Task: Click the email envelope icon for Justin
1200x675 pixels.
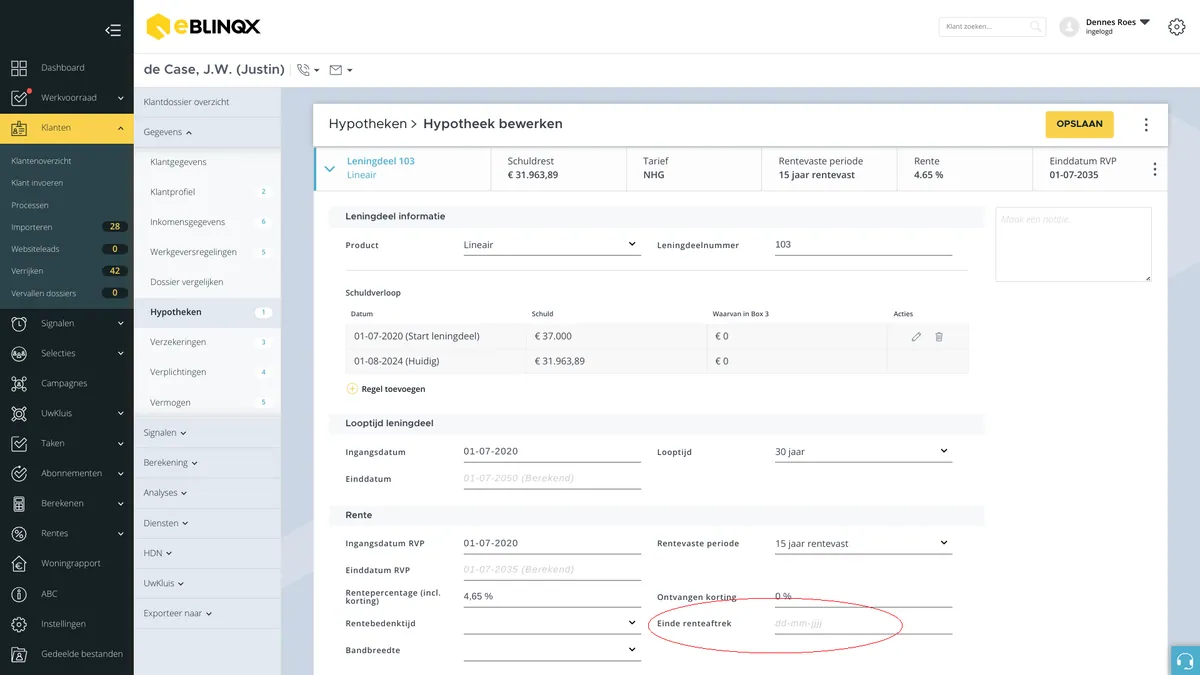Action: tap(336, 70)
